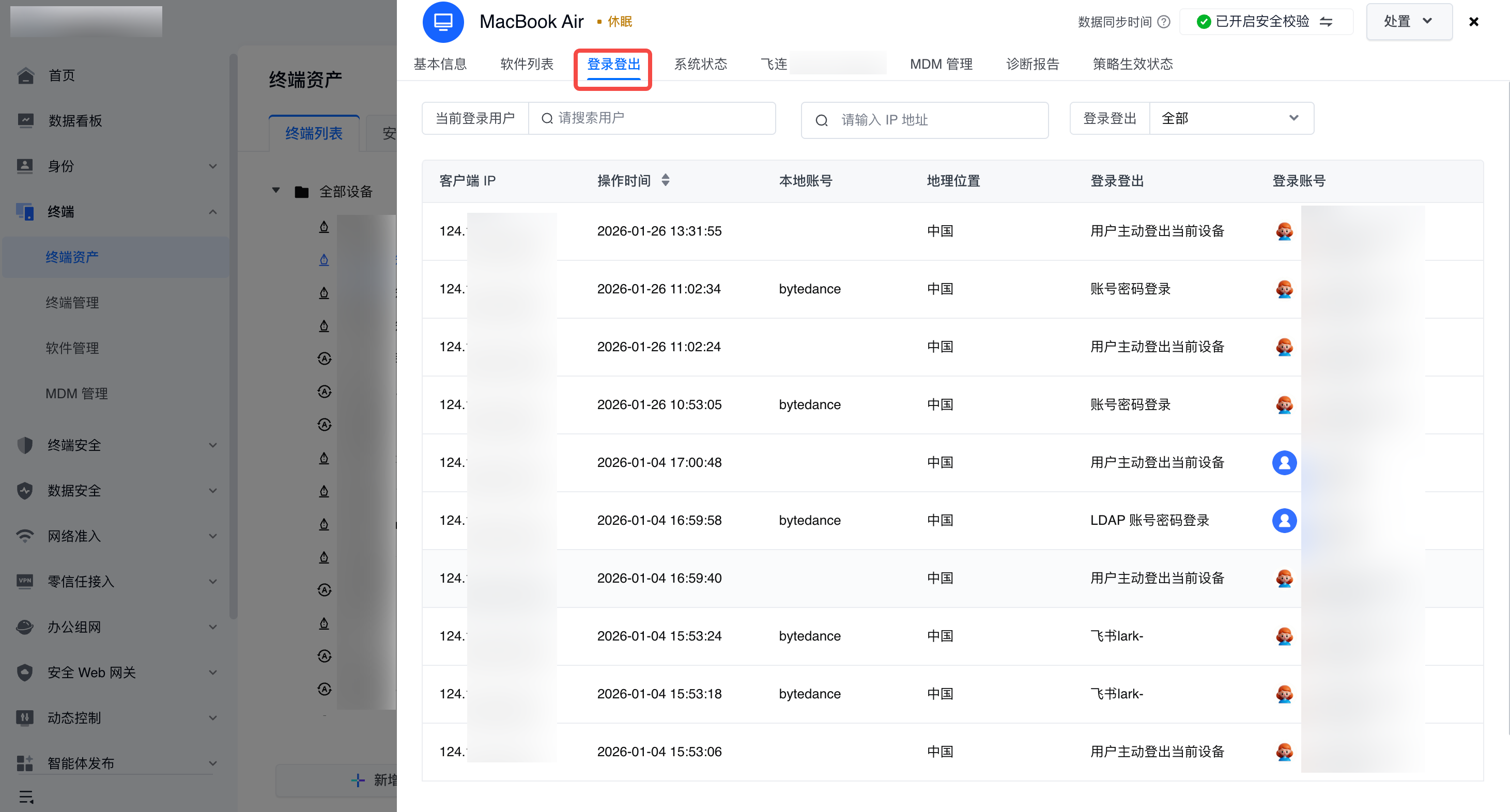Click the 请搜索用户 search field

(652, 118)
